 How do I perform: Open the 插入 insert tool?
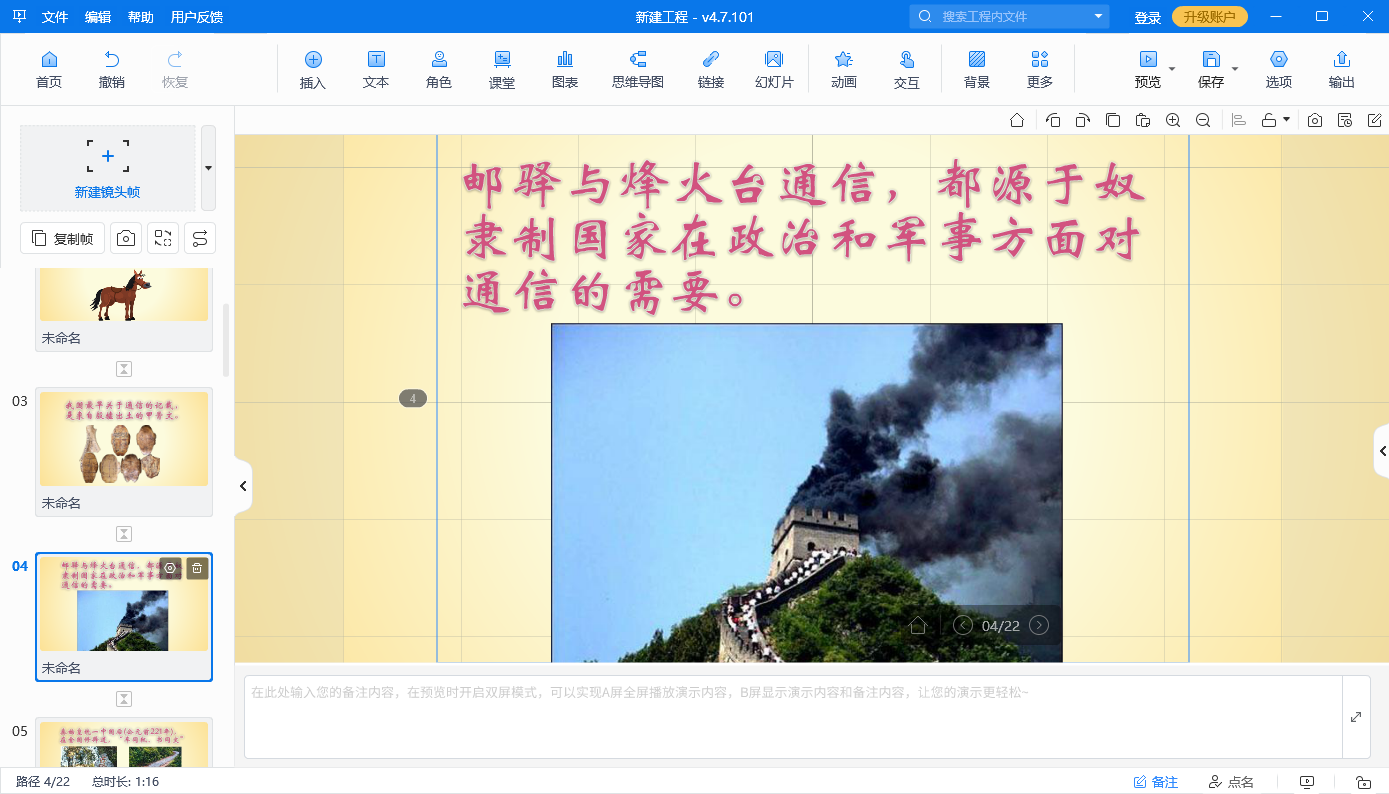click(313, 69)
